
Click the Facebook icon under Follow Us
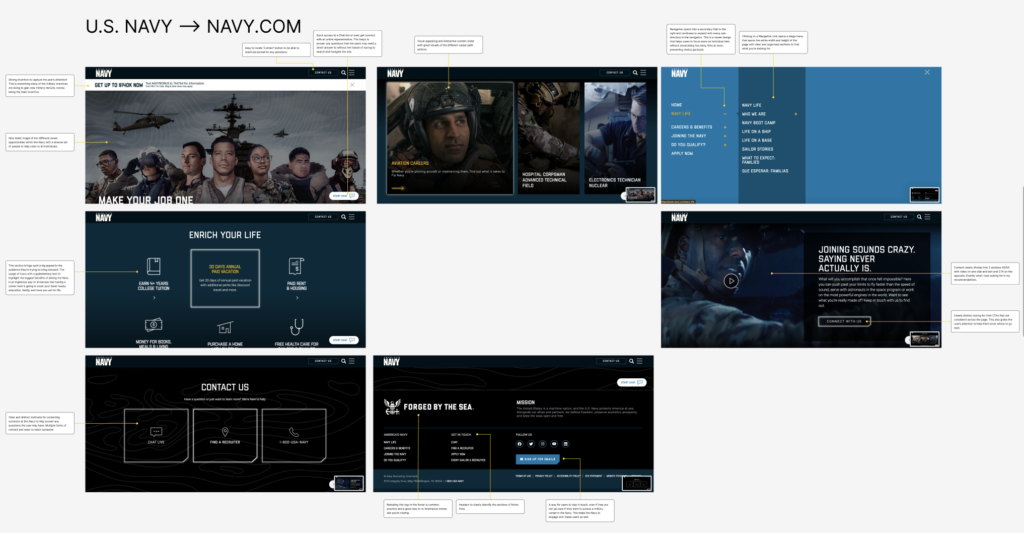pos(520,444)
